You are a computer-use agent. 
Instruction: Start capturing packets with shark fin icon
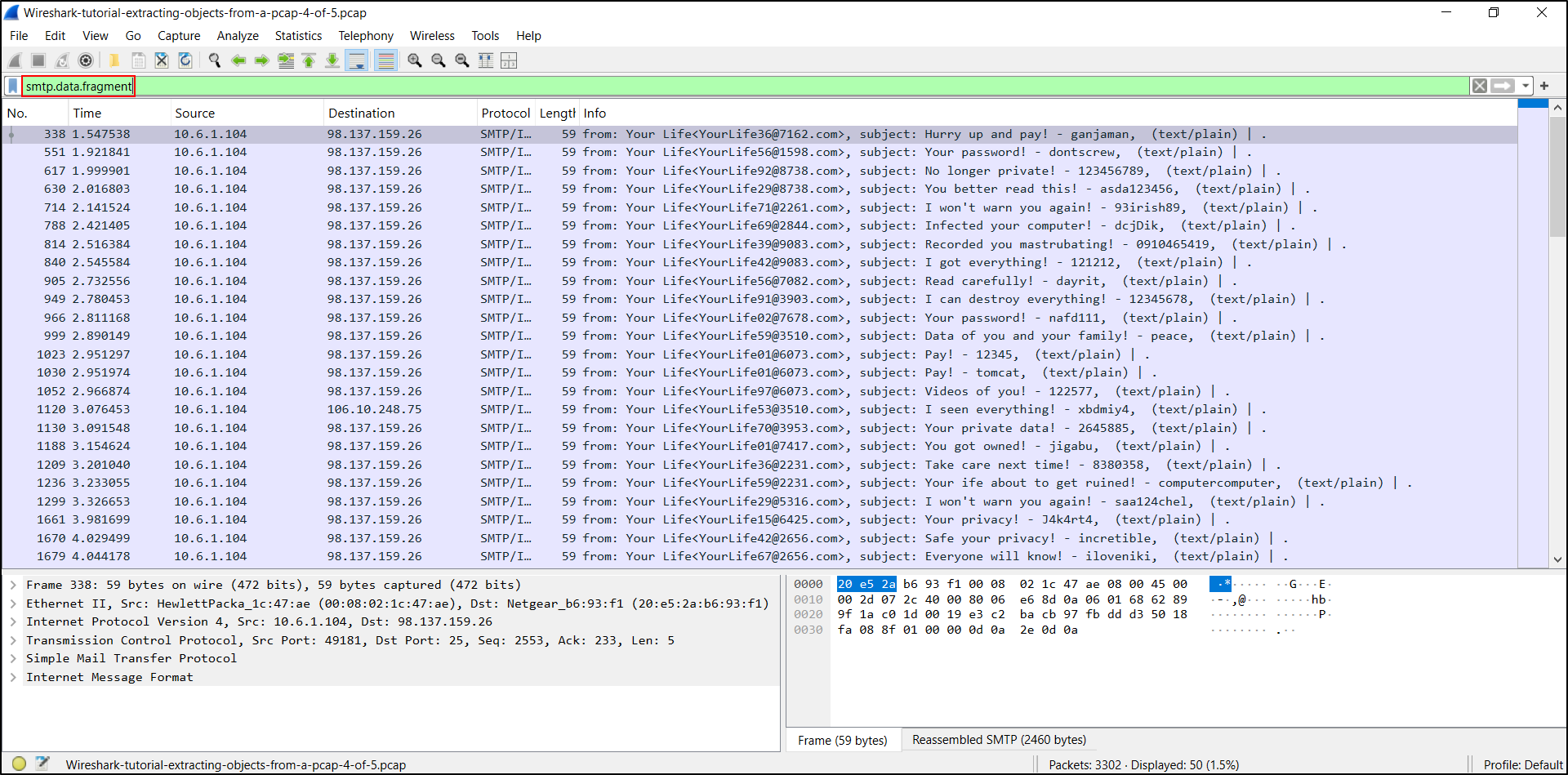(15, 60)
